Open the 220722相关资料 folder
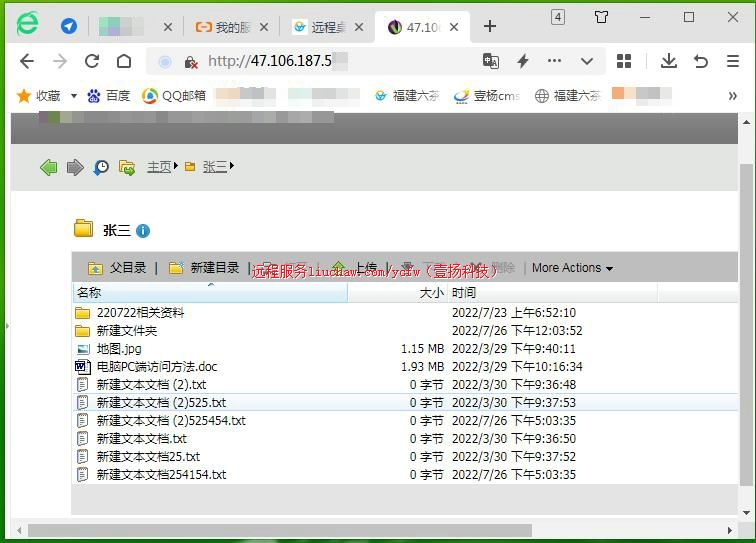The image size is (756, 543). click(140, 313)
